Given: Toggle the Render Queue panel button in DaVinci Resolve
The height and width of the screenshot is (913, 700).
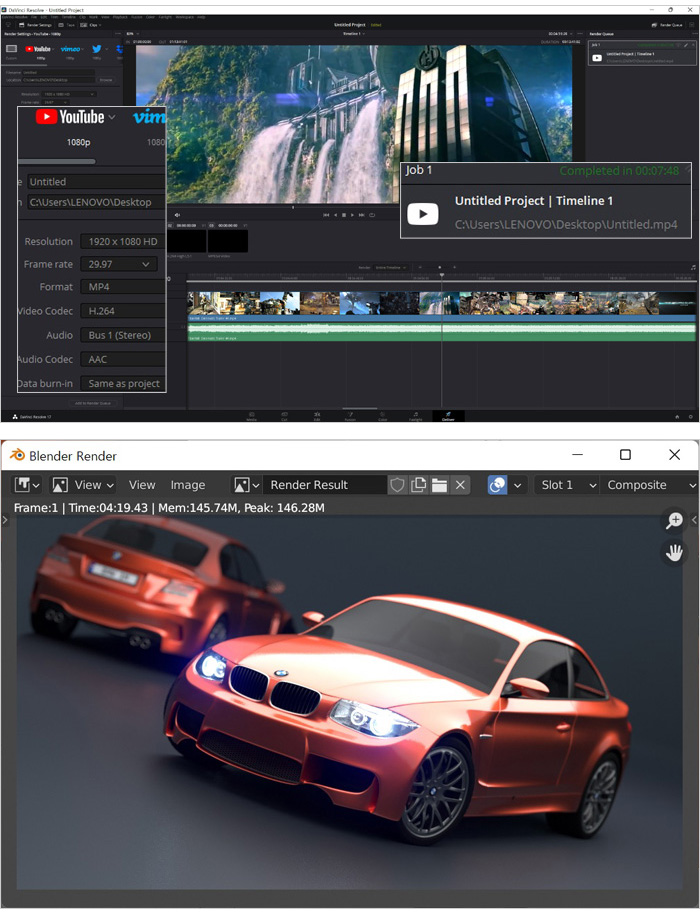Looking at the screenshot, I should 667,25.
